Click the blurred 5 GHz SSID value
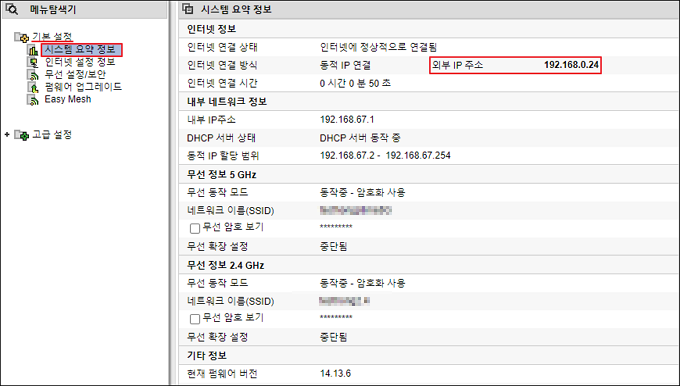 click(356, 210)
